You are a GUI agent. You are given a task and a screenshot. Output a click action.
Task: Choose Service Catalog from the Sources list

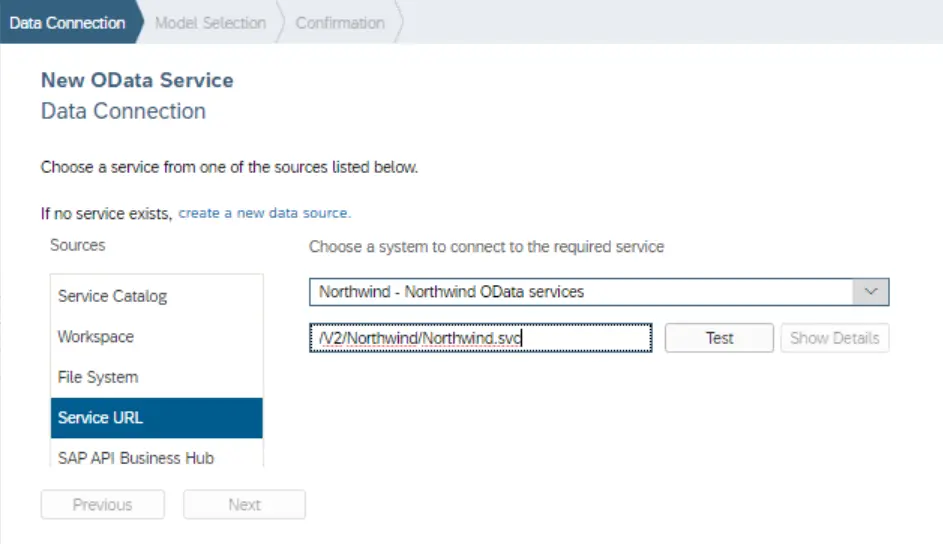112,296
